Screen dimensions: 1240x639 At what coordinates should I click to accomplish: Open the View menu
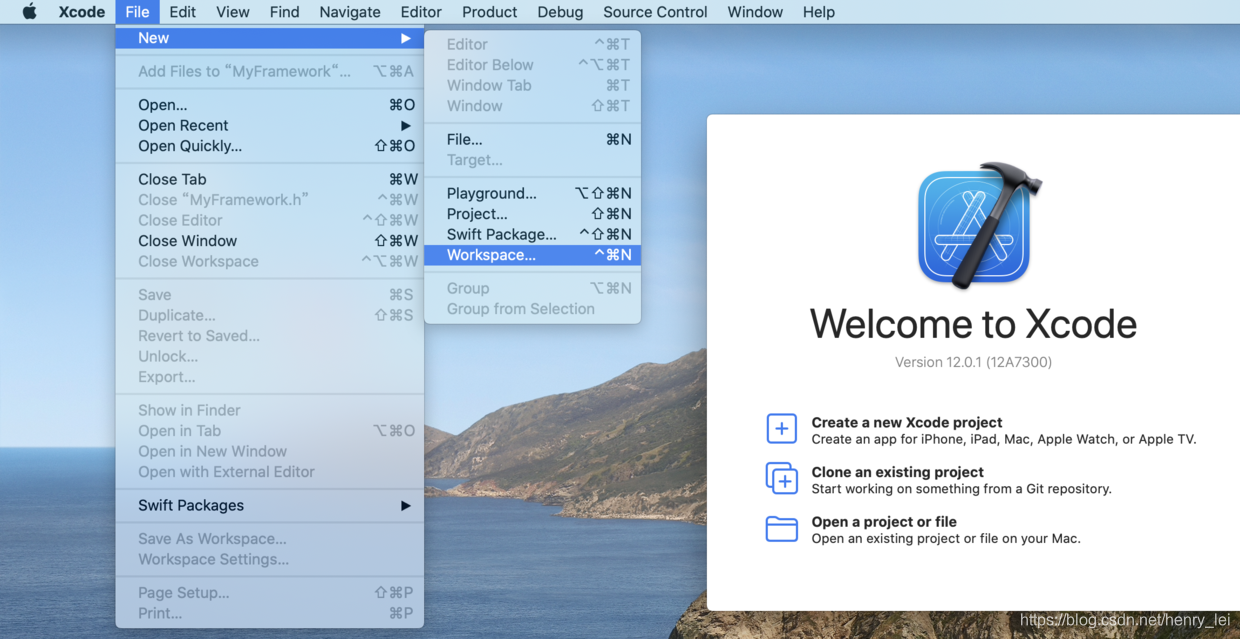pyautogui.click(x=232, y=12)
